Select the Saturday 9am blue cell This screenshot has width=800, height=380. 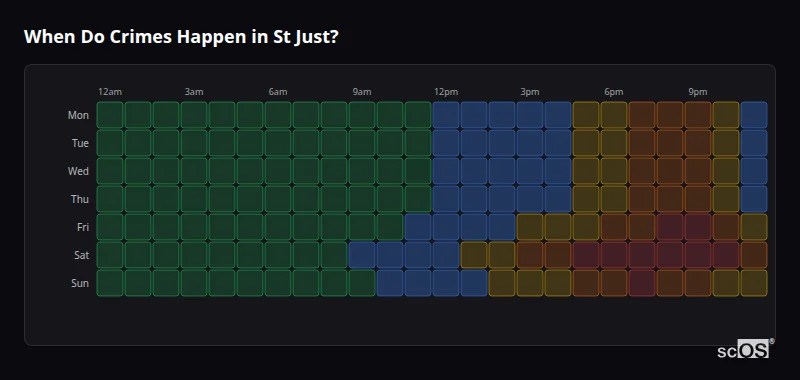[x=362, y=255]
